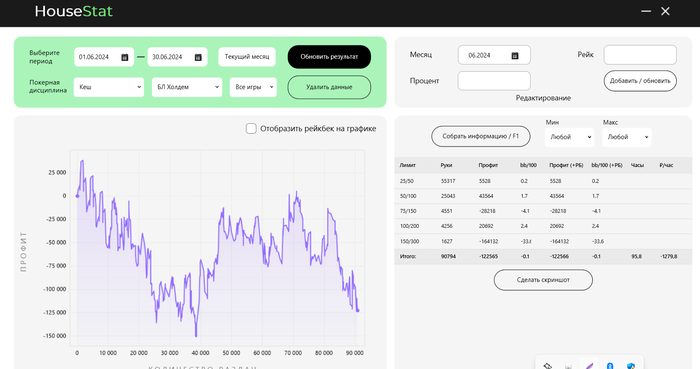The height and width of the screenshot is (369, 700).
Task: Click the 'Итого:' totals row label
Action: tap(408, 257)
